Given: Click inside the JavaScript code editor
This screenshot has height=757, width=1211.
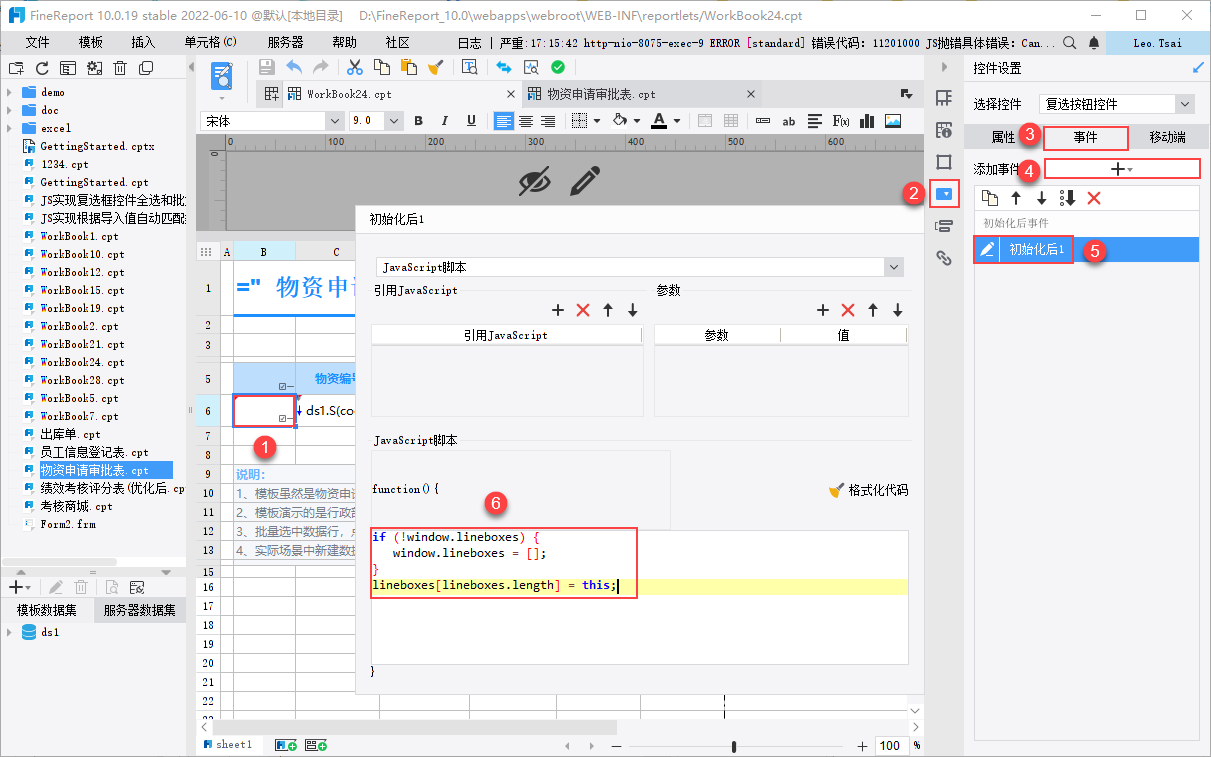Looking at the screenshot, I should (x=639, y=597).
